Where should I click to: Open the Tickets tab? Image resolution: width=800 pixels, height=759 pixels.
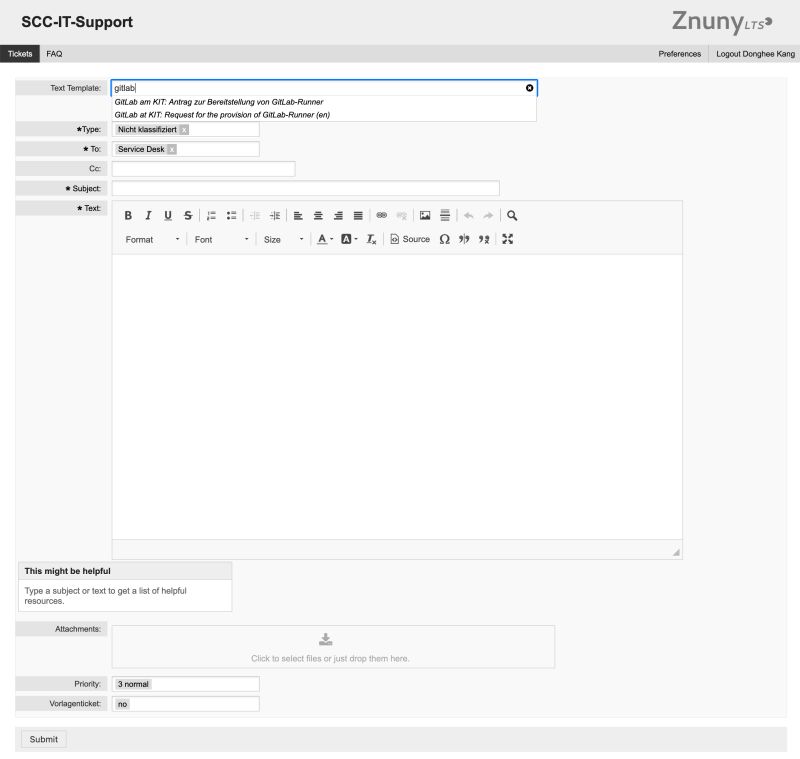point(20,54)
